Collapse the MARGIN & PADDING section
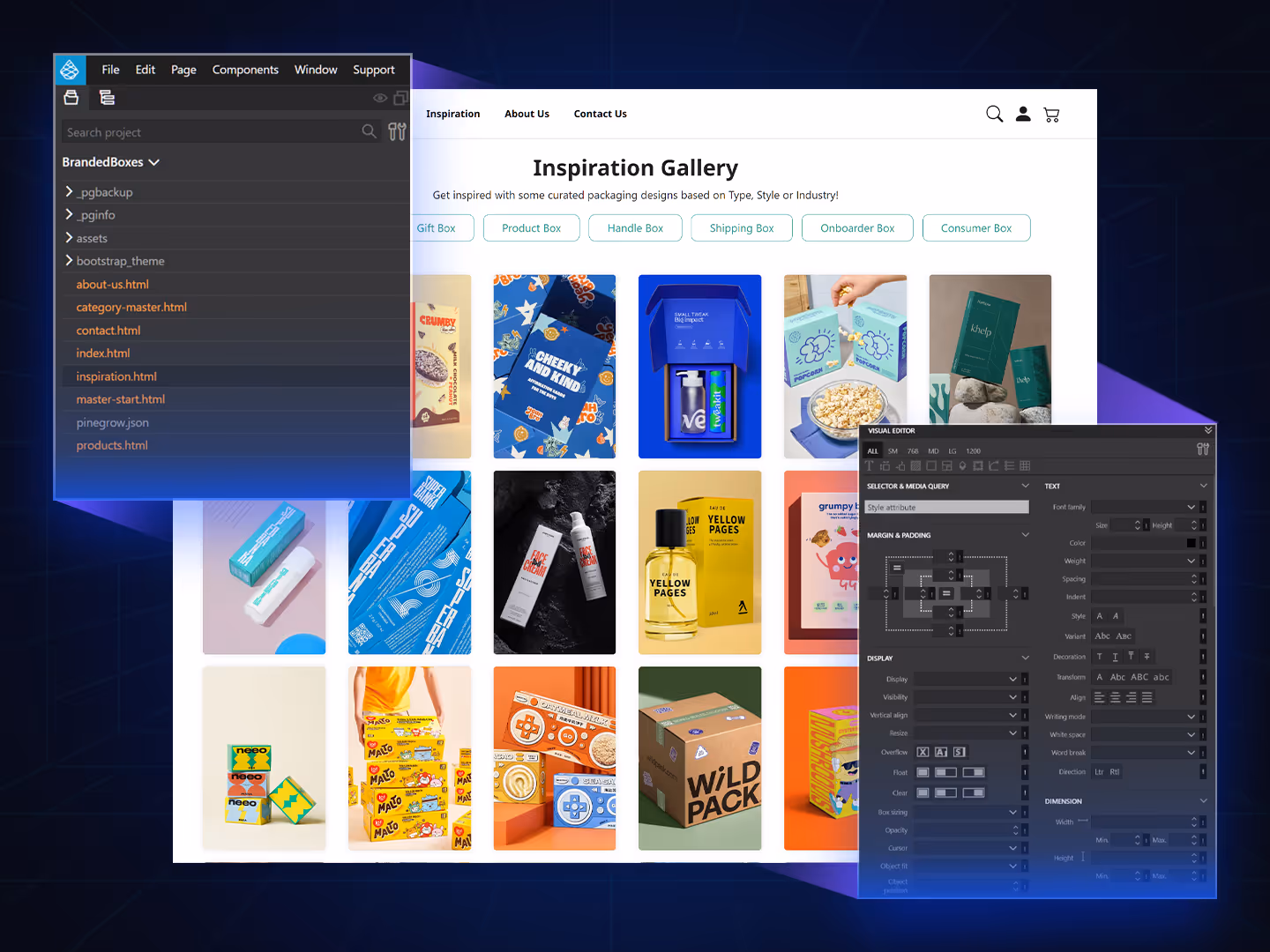The width and height of the screenshot is (1270, 952). tap(1024, 534)
